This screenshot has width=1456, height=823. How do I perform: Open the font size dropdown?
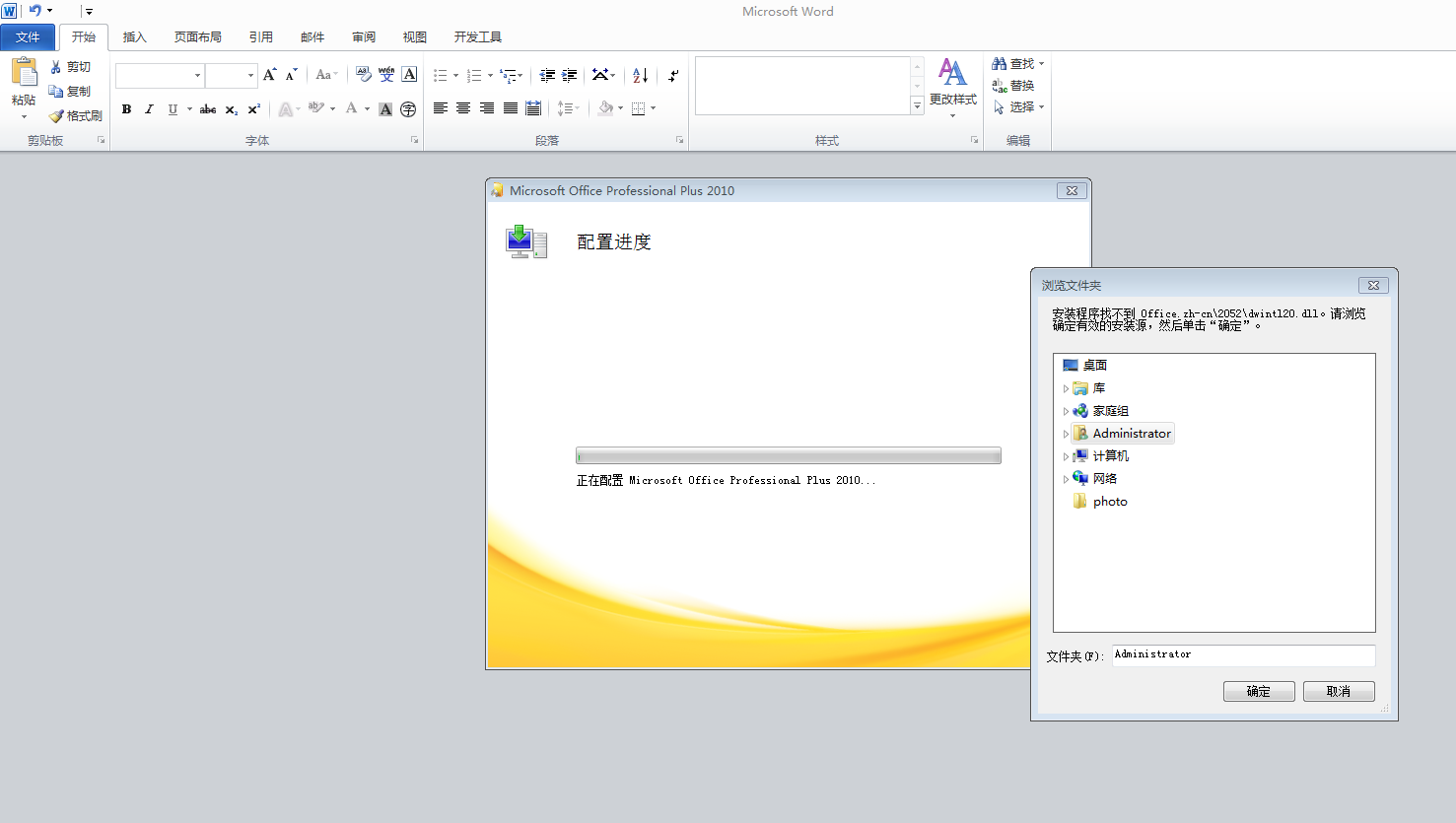click(x=250, y=75)
